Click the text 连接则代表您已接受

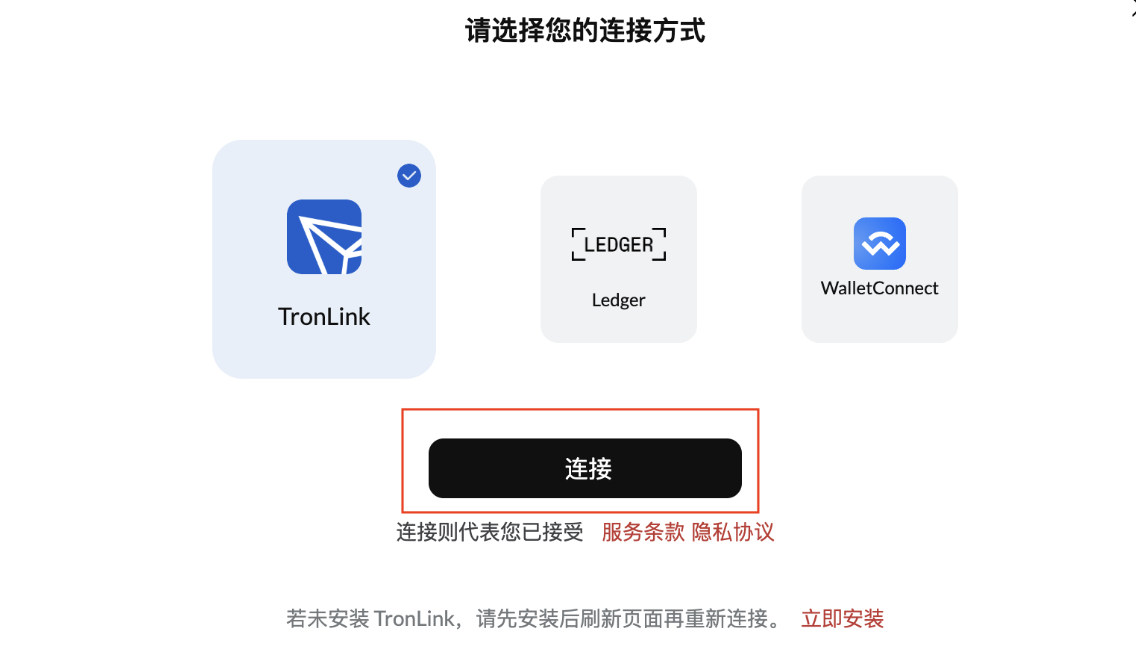coord(490,532)
